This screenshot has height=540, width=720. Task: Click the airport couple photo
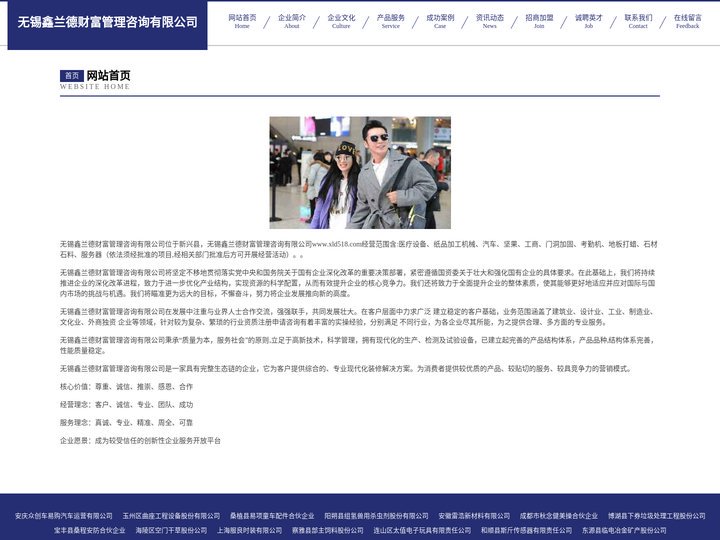coord(360,173)
